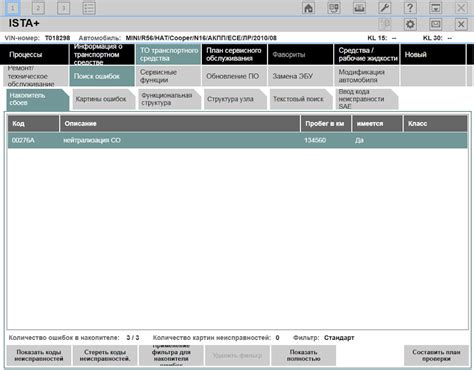Click the envelope message icon
The image size is (474, 370).
[435, 24]
